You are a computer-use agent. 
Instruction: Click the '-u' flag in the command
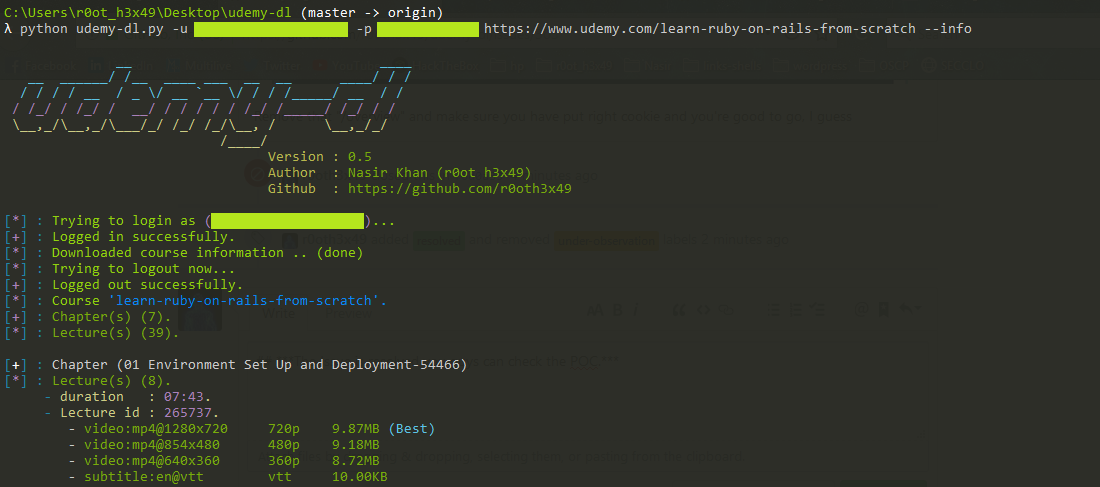(180, 29)
